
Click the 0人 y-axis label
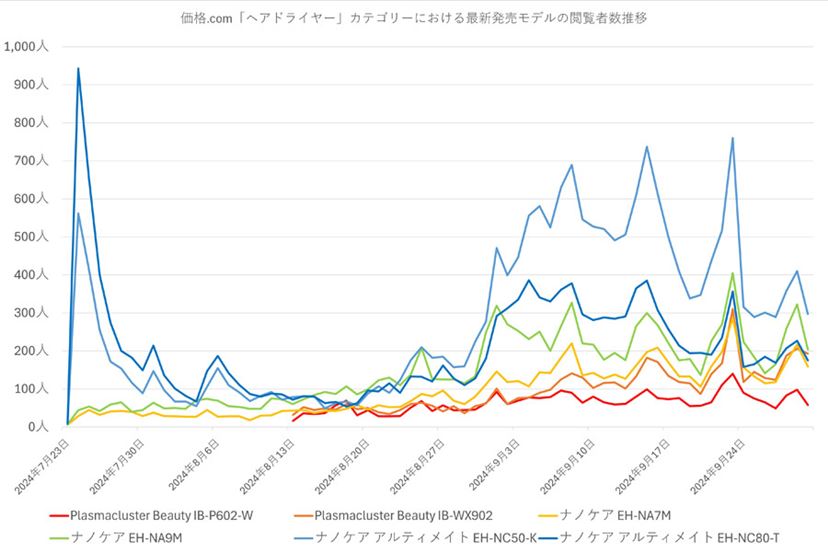click(x=38, y=427)
